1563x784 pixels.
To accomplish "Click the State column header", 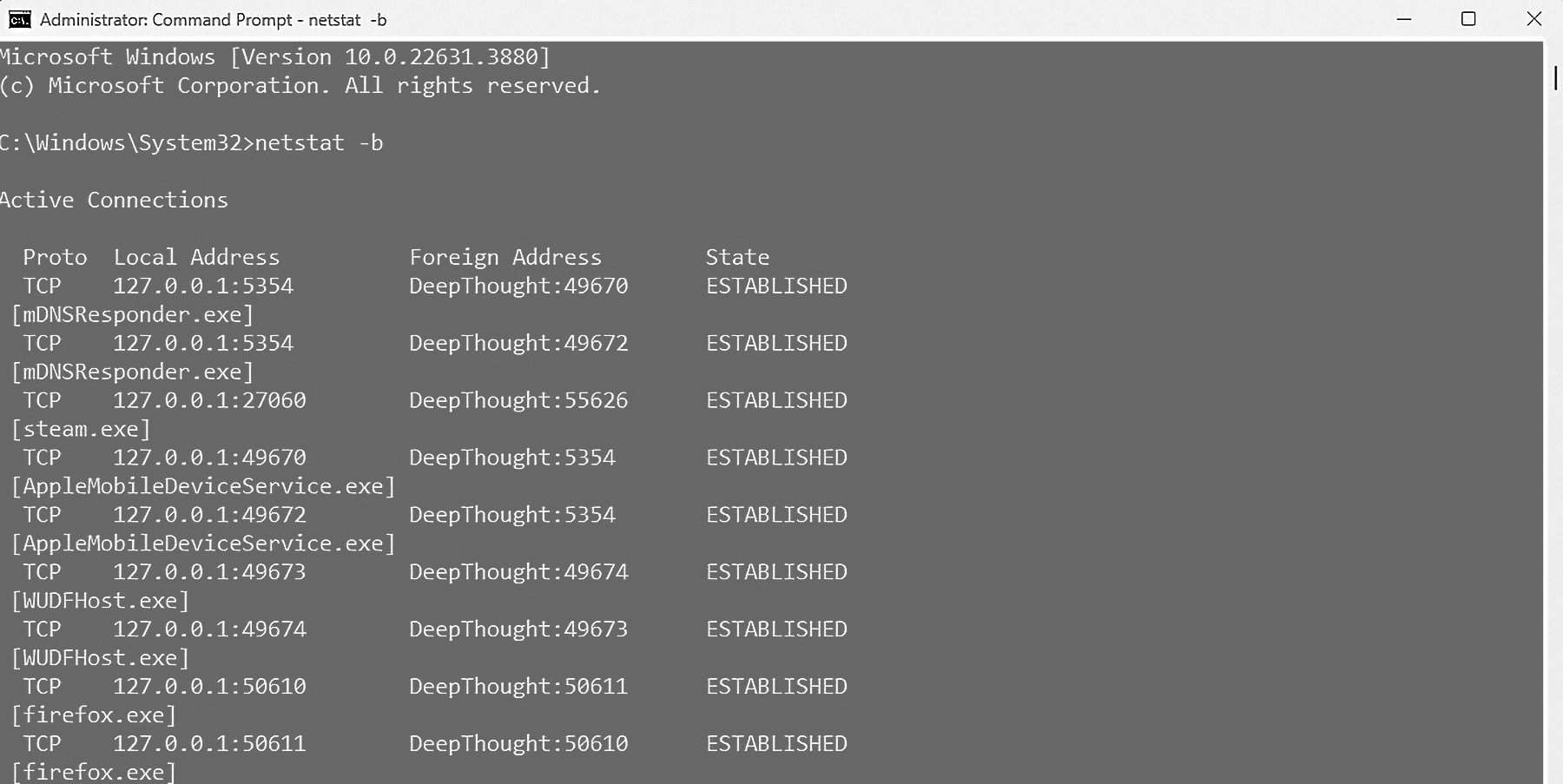I will [737, 256].
